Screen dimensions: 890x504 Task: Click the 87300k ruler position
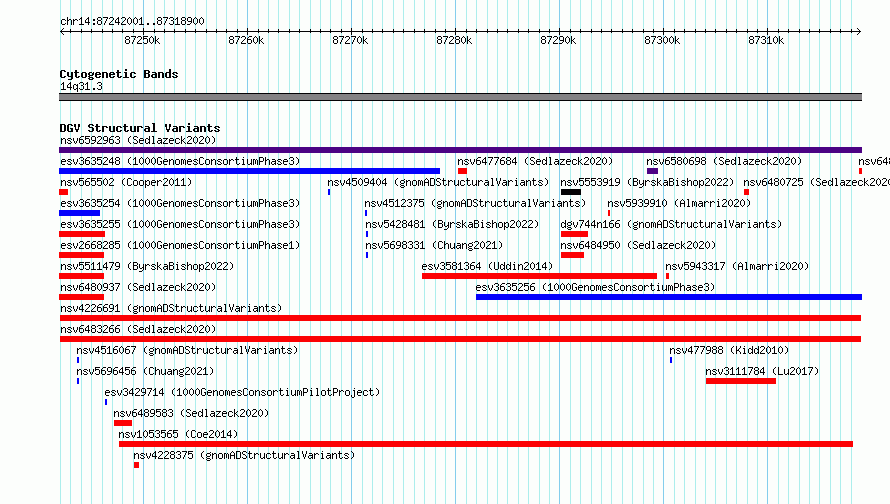pos(662,40)
